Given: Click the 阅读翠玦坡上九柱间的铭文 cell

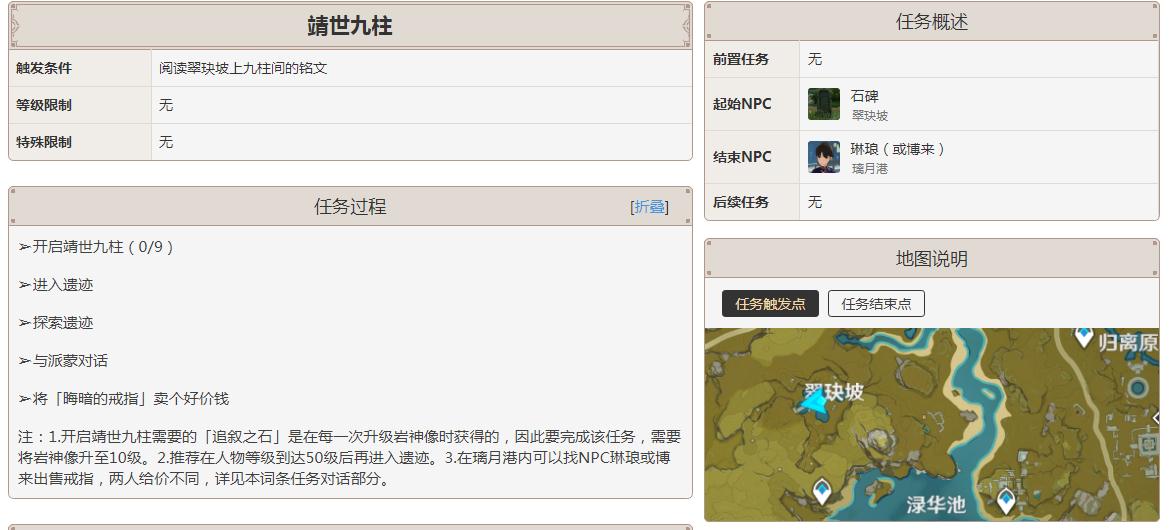Looking at the screenshot, I should coord(243,68).
